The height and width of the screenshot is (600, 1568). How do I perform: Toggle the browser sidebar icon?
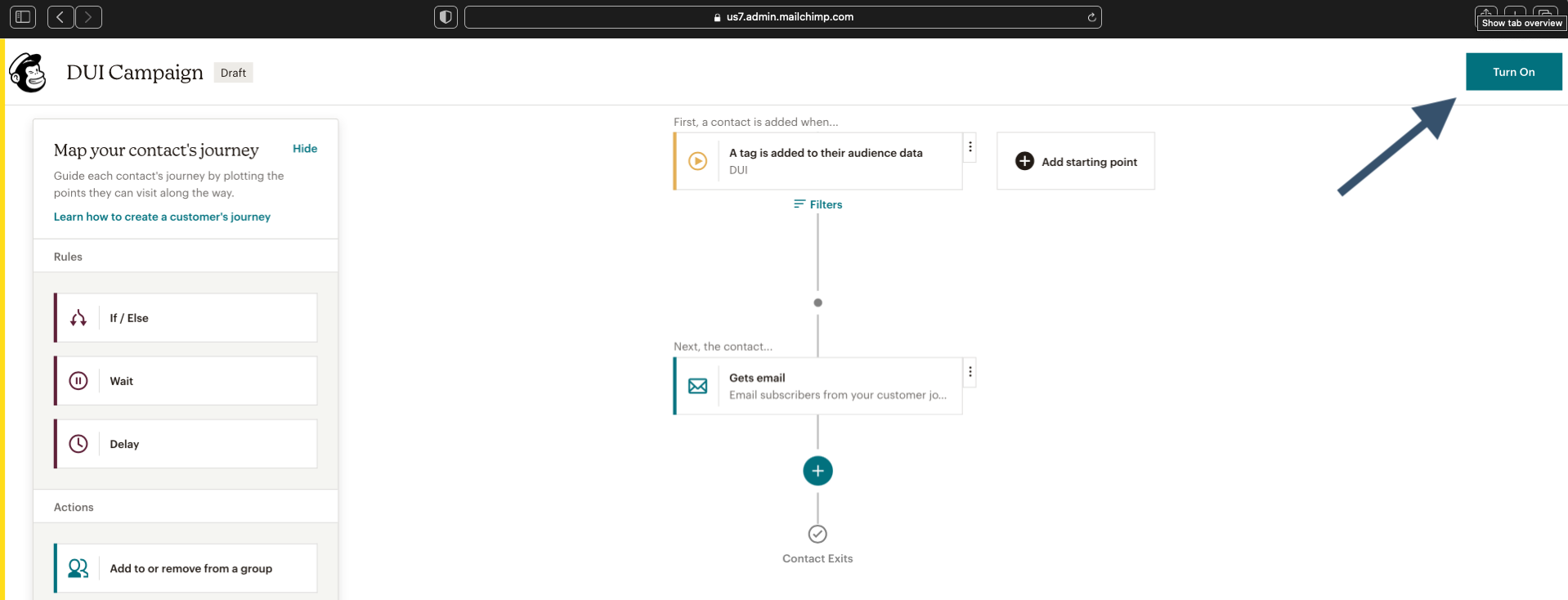pos(23,16)
